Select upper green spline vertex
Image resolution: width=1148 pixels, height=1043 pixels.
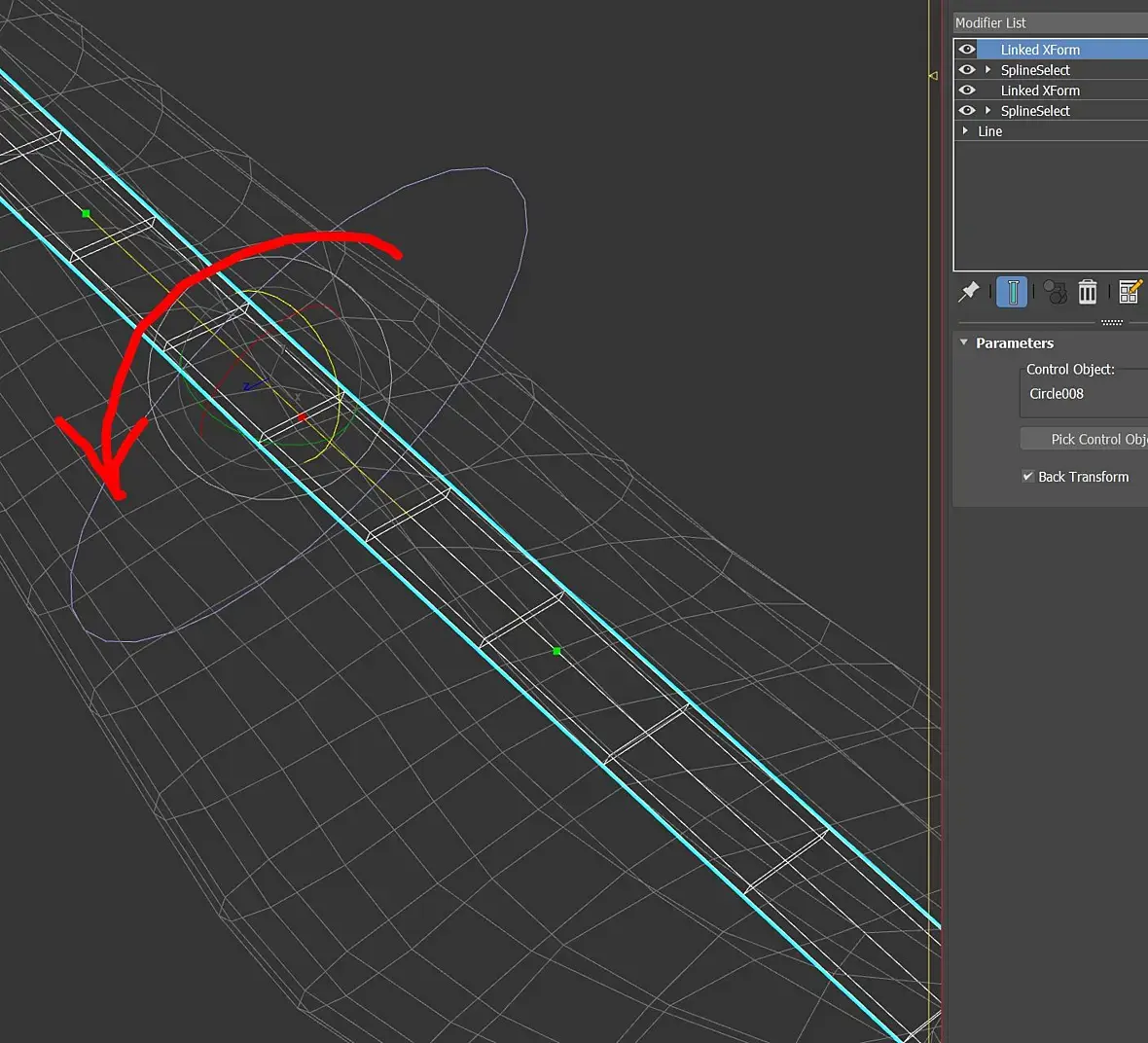click(x=87, y=214)
